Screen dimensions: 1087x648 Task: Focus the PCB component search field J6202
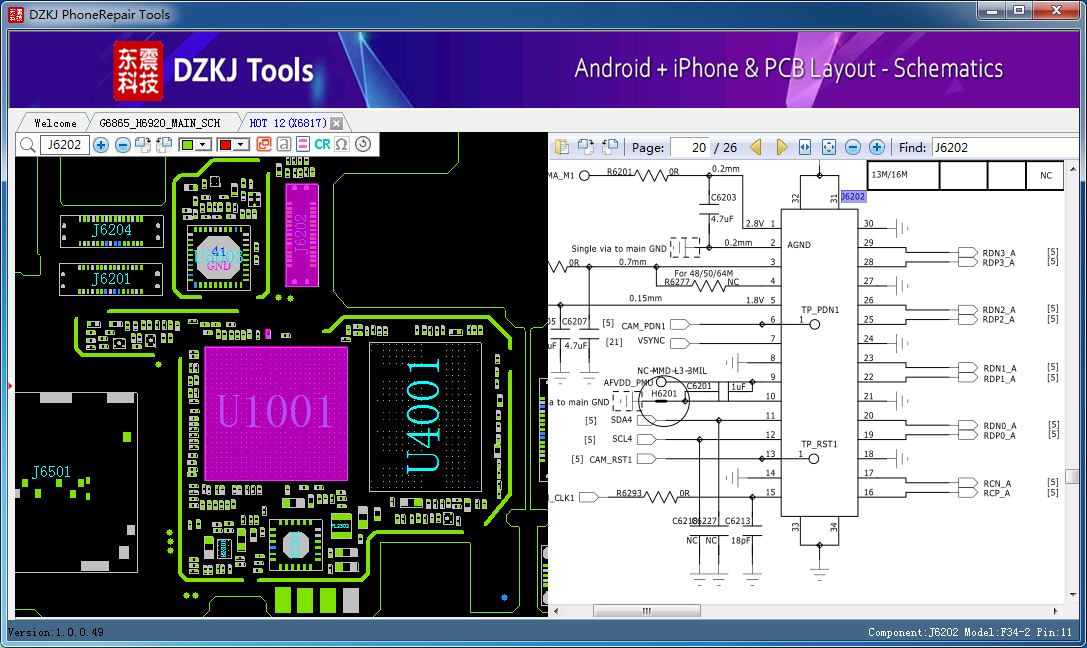(64, 144)
